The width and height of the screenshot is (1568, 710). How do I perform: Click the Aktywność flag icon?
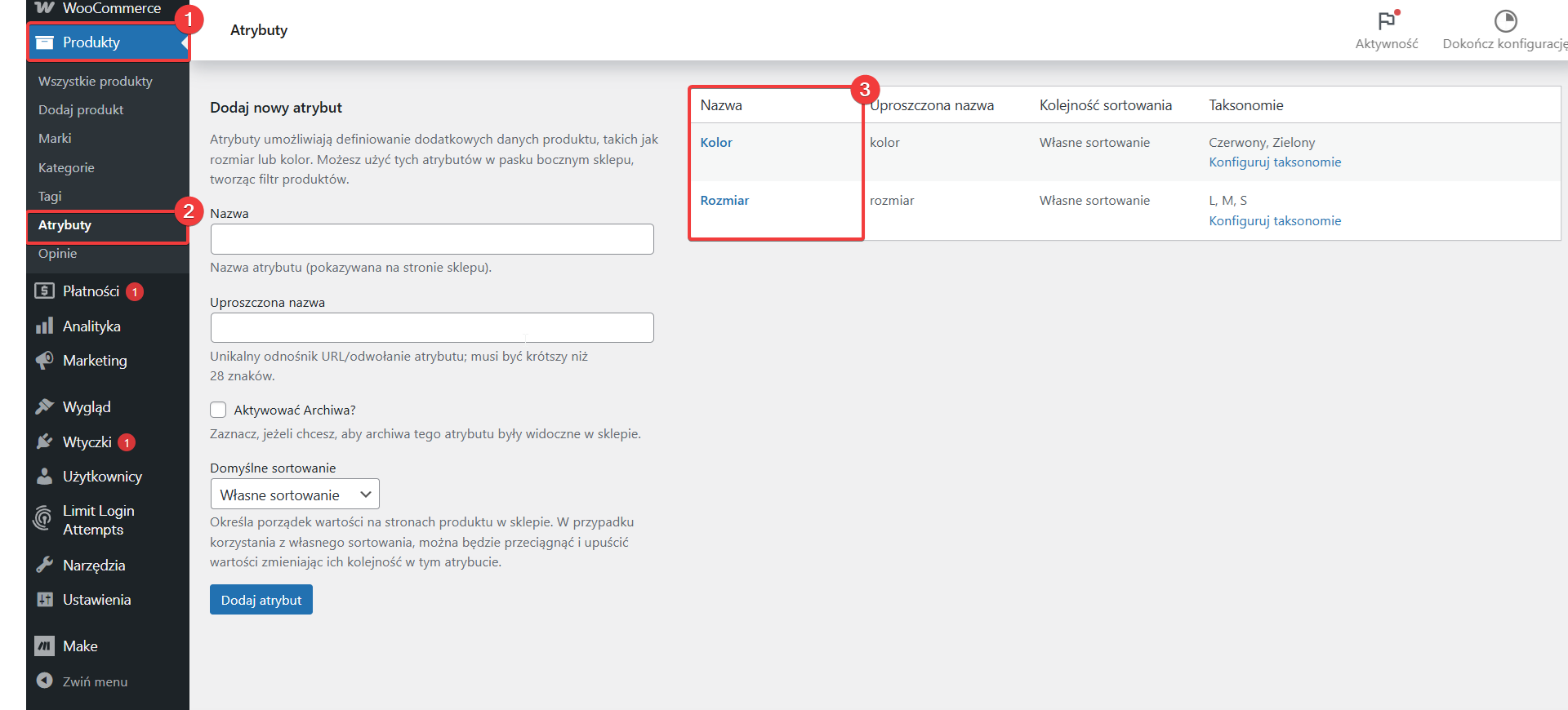(1386, 21)
